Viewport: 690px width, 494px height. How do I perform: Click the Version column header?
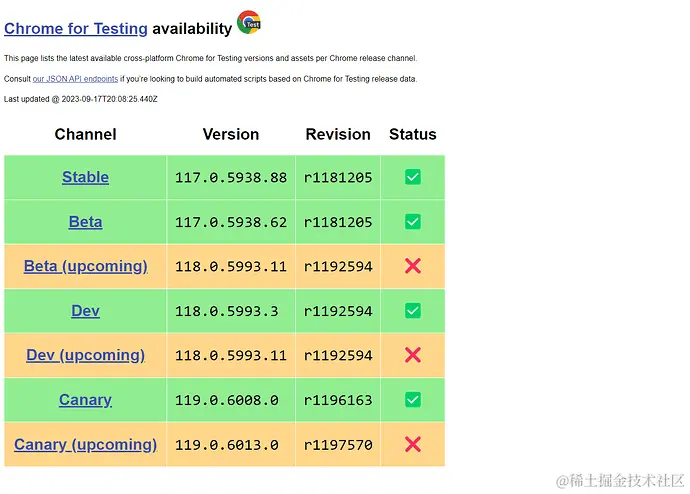[x=231, y=134]
